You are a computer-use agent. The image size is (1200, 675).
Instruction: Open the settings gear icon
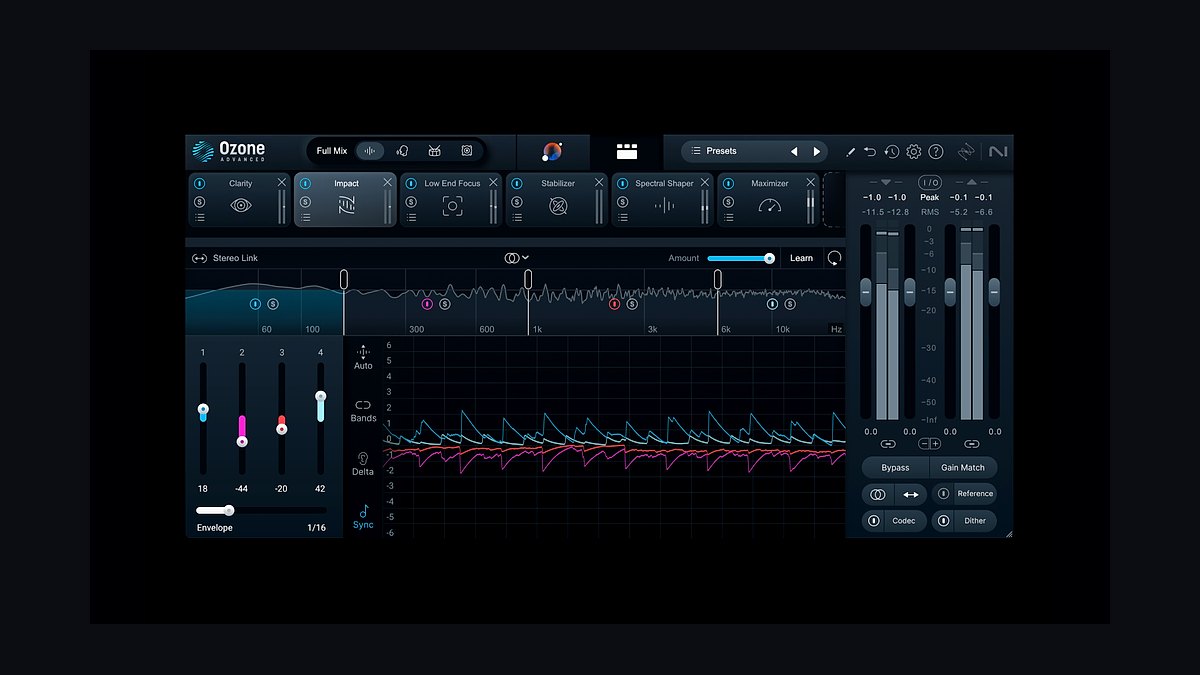(x=913, y=152)
